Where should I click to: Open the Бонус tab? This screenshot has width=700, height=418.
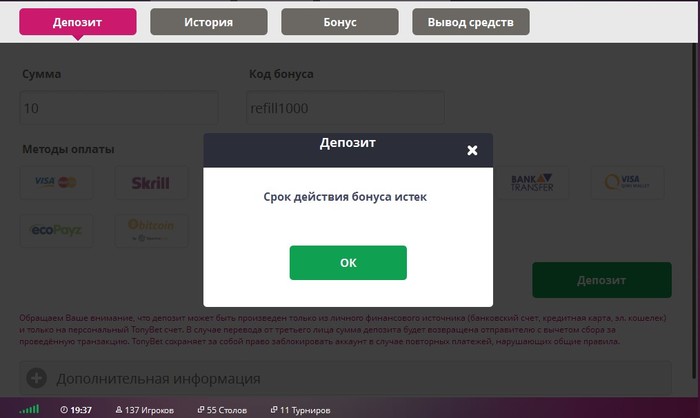click(x=340, y=22)
